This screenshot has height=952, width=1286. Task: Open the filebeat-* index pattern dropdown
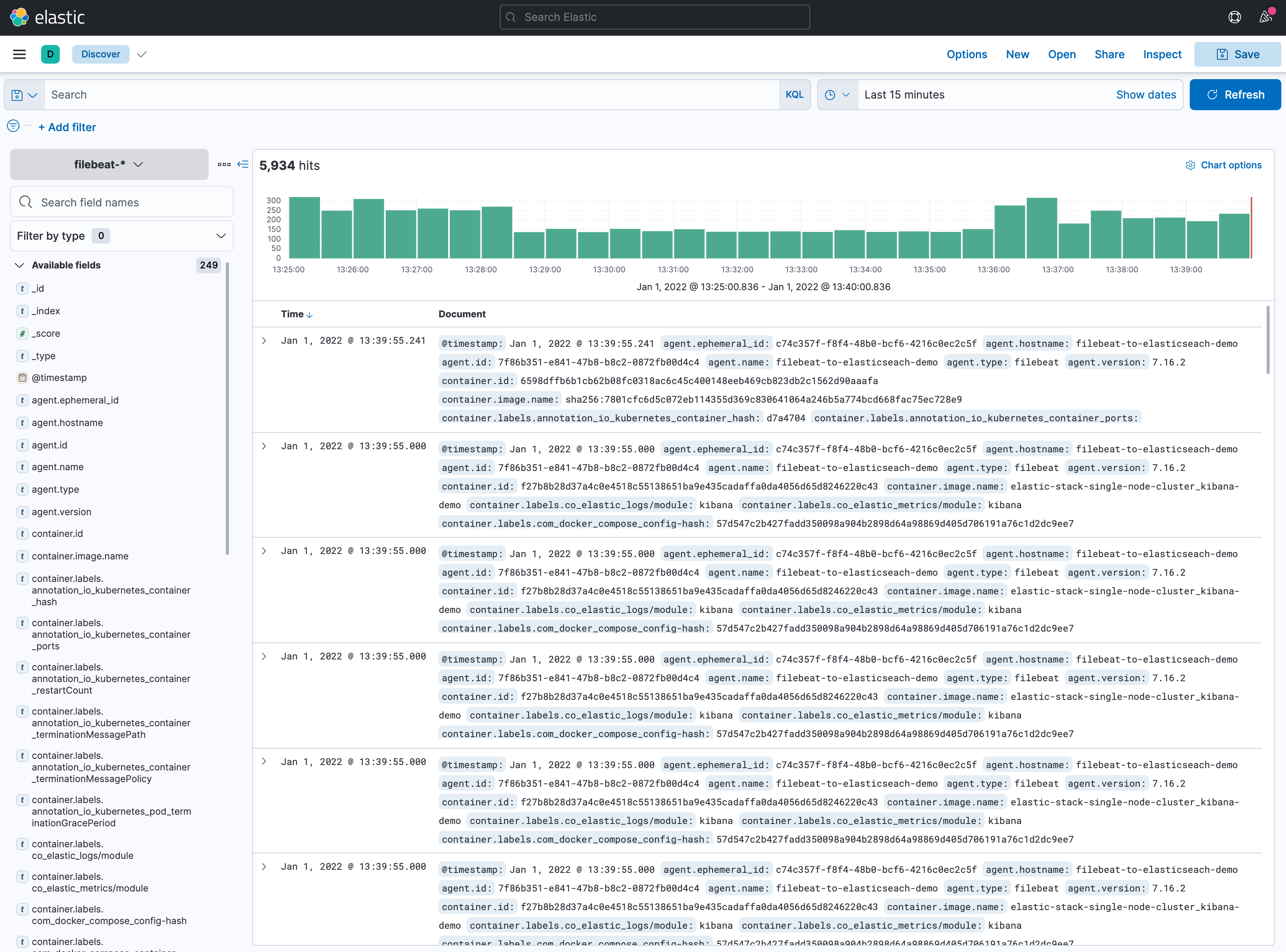(109, 165)
